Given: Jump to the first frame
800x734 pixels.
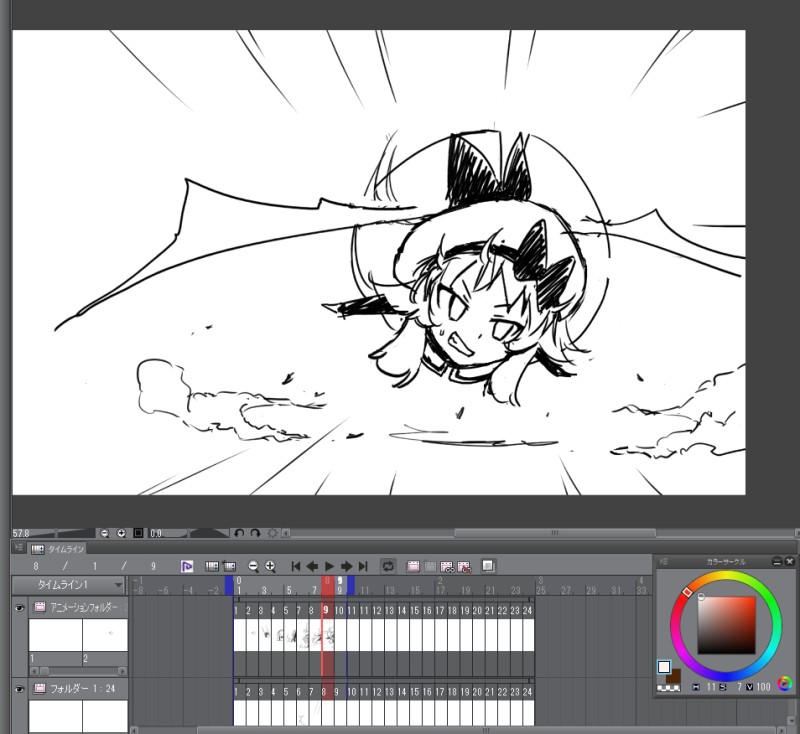Looking at the screenshot, I should [295, 566].
